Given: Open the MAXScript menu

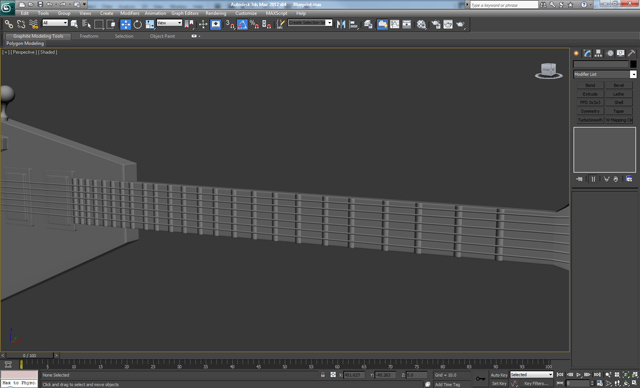Looking at the screenshot, I should coord(276,13).
